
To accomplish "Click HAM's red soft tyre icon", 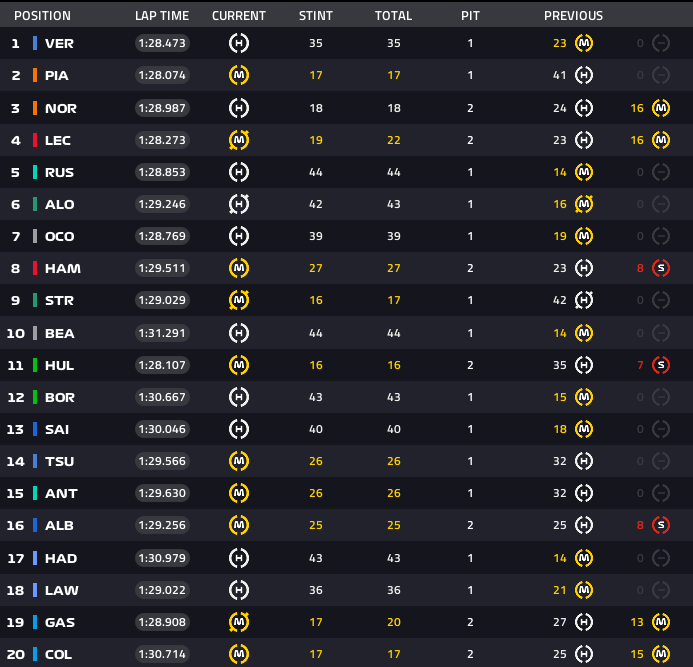I will (660, 268).
